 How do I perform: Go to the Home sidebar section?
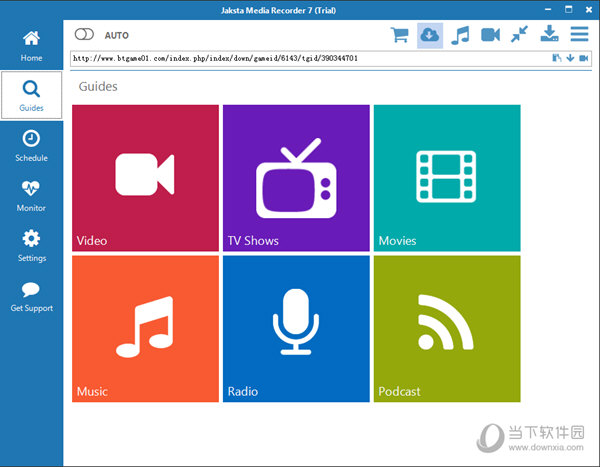point(31,46)
